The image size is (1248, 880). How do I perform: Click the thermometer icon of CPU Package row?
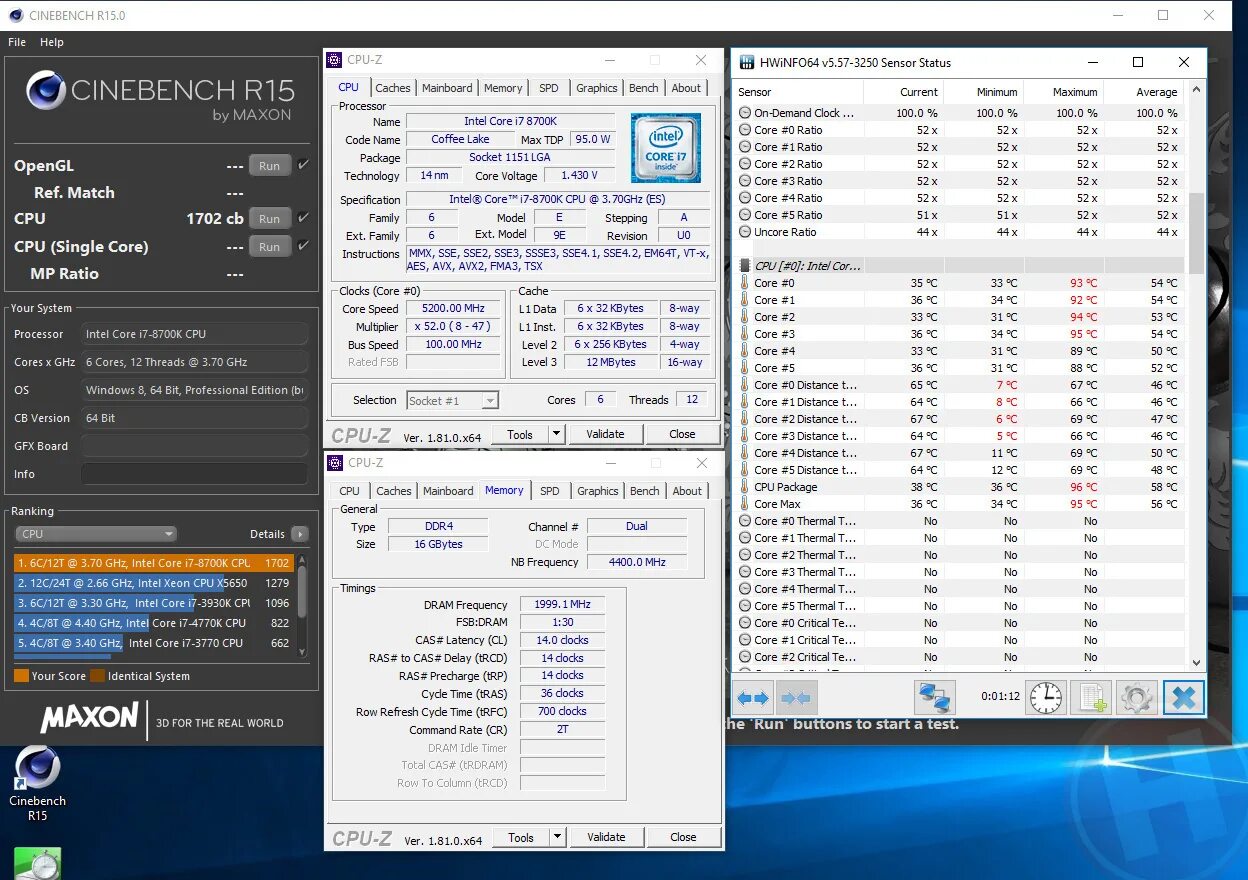click(745, 487)
